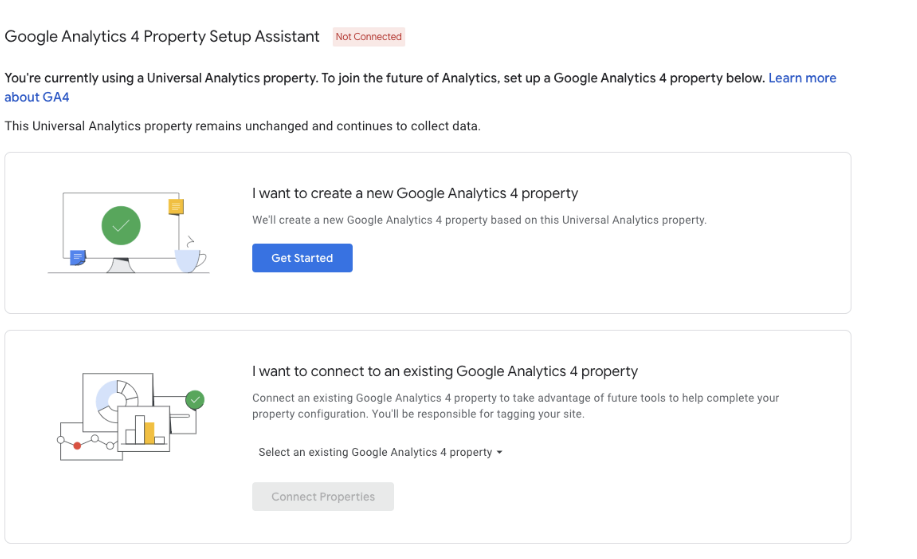
Task: Click the monitor stand in the first illustration
Action: pos(121,265)
